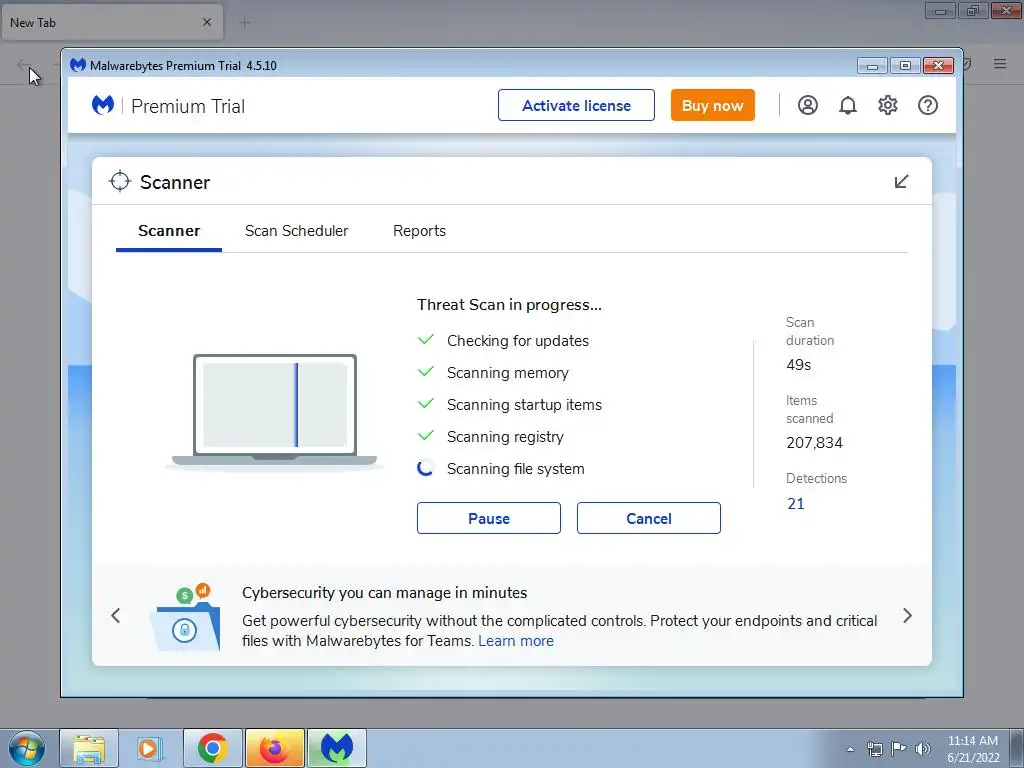Show the previous promotional banner
Viewport: 1024px width, 768px height.
click(x=116, y=615)
